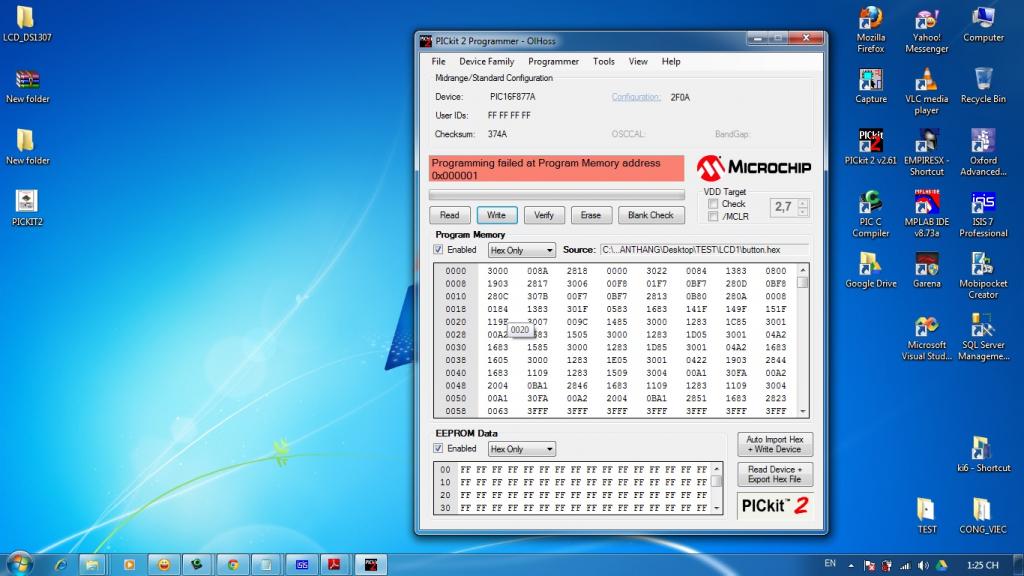Toggle the VDD Target Check checkbox
This screenshot has width=1024, height=576.
tap(713, 204)
